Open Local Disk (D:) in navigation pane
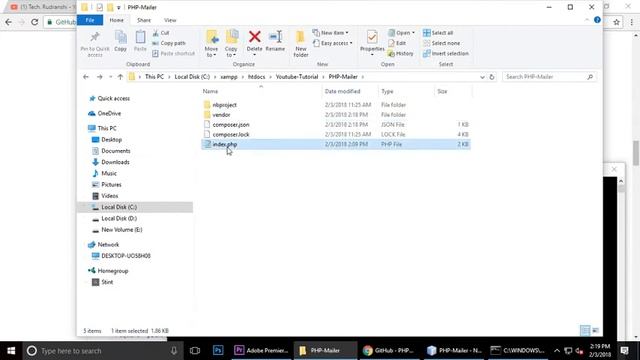This screenshot has width=640, height=360. tap(119, 218)
